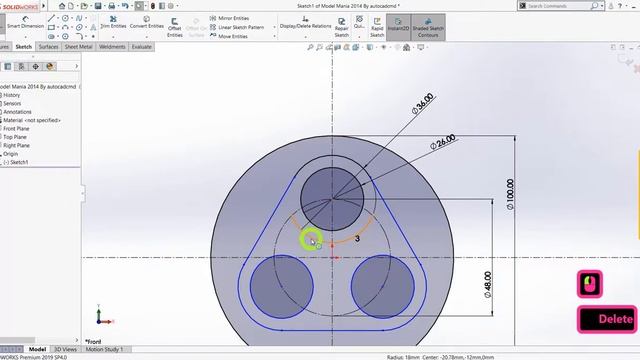This screenshot has width=640, height=360.
Task: Choose the Arc sketch tool
Action: coord(65,27)
